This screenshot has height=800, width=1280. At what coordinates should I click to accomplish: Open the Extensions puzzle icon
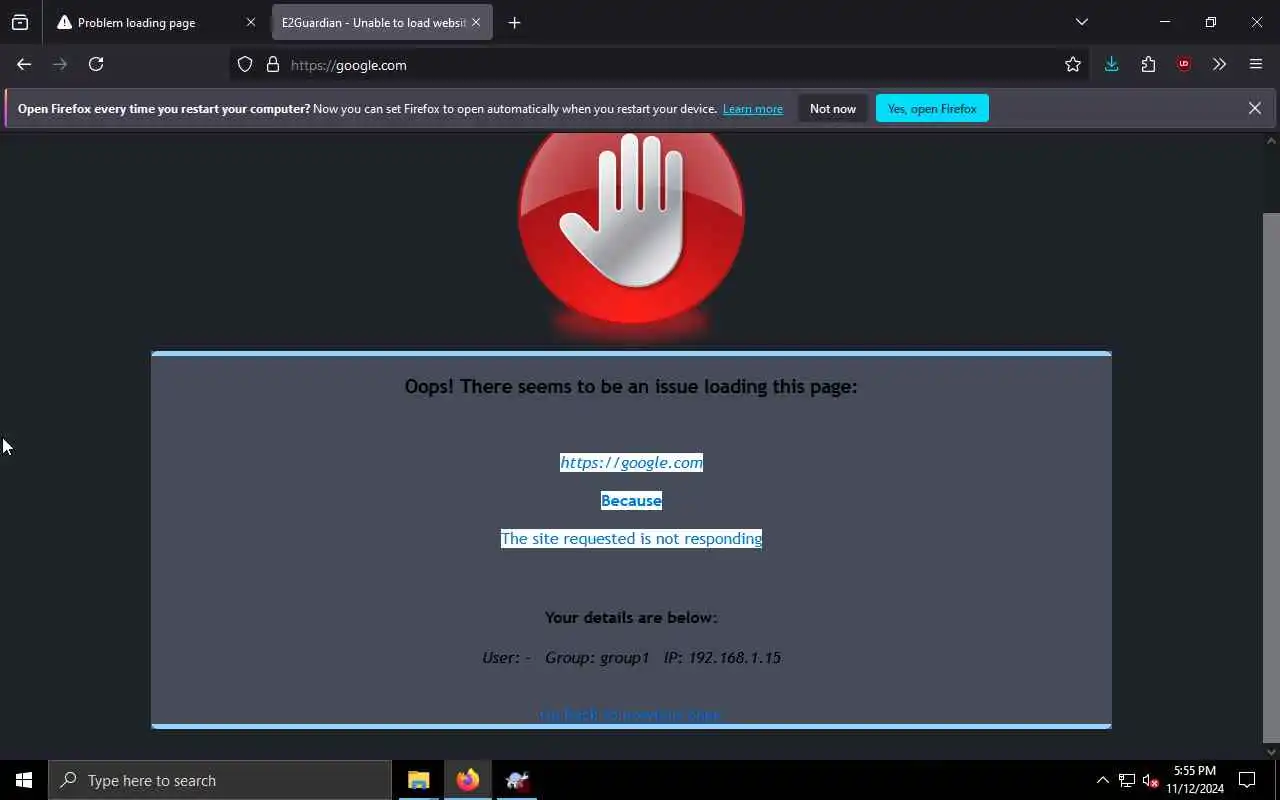1148,64
